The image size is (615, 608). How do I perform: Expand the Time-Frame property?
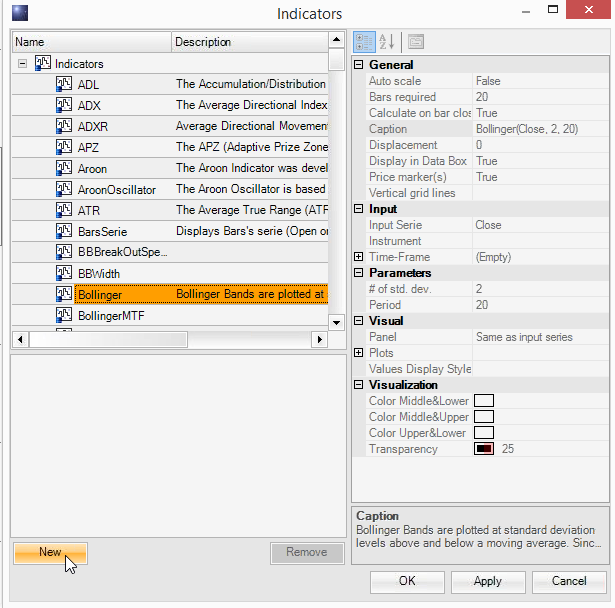(358, 257)
